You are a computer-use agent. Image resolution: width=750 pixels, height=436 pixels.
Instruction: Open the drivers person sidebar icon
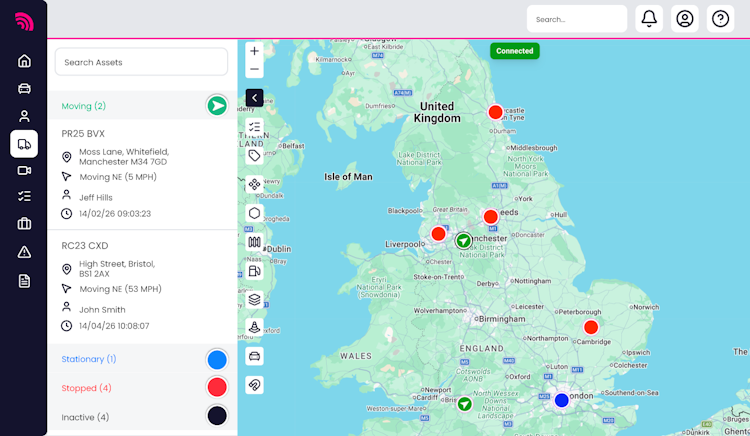[24, 116]
